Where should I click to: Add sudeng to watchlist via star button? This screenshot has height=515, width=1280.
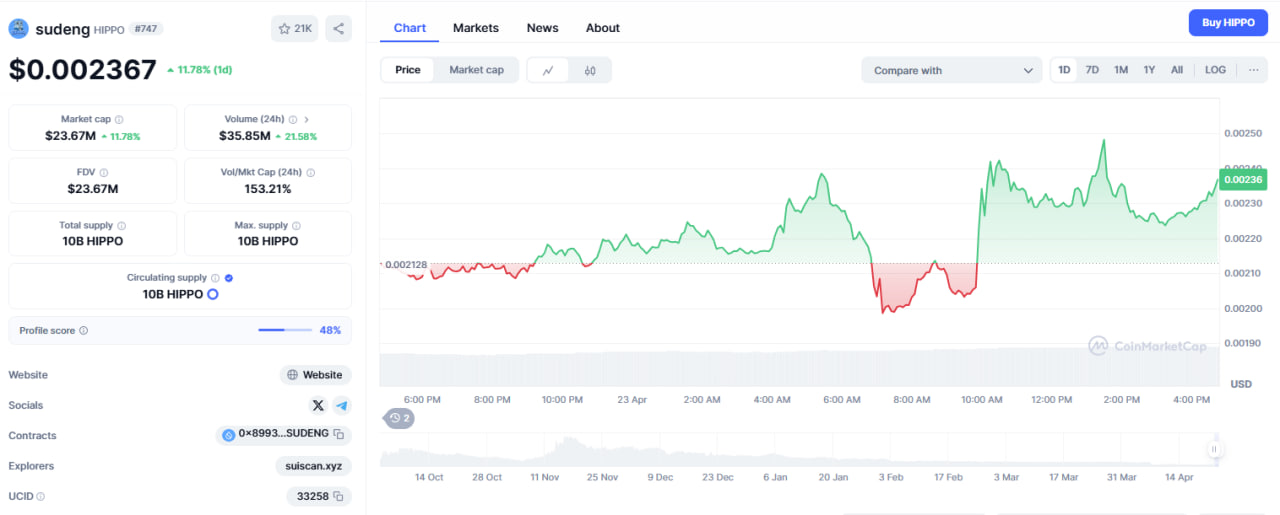tap(294, 29)
